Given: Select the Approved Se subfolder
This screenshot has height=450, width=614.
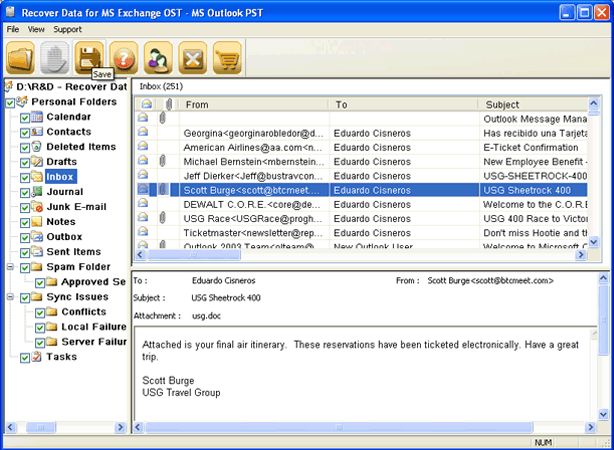Looking at the screenshot, I should pos(93,282).
